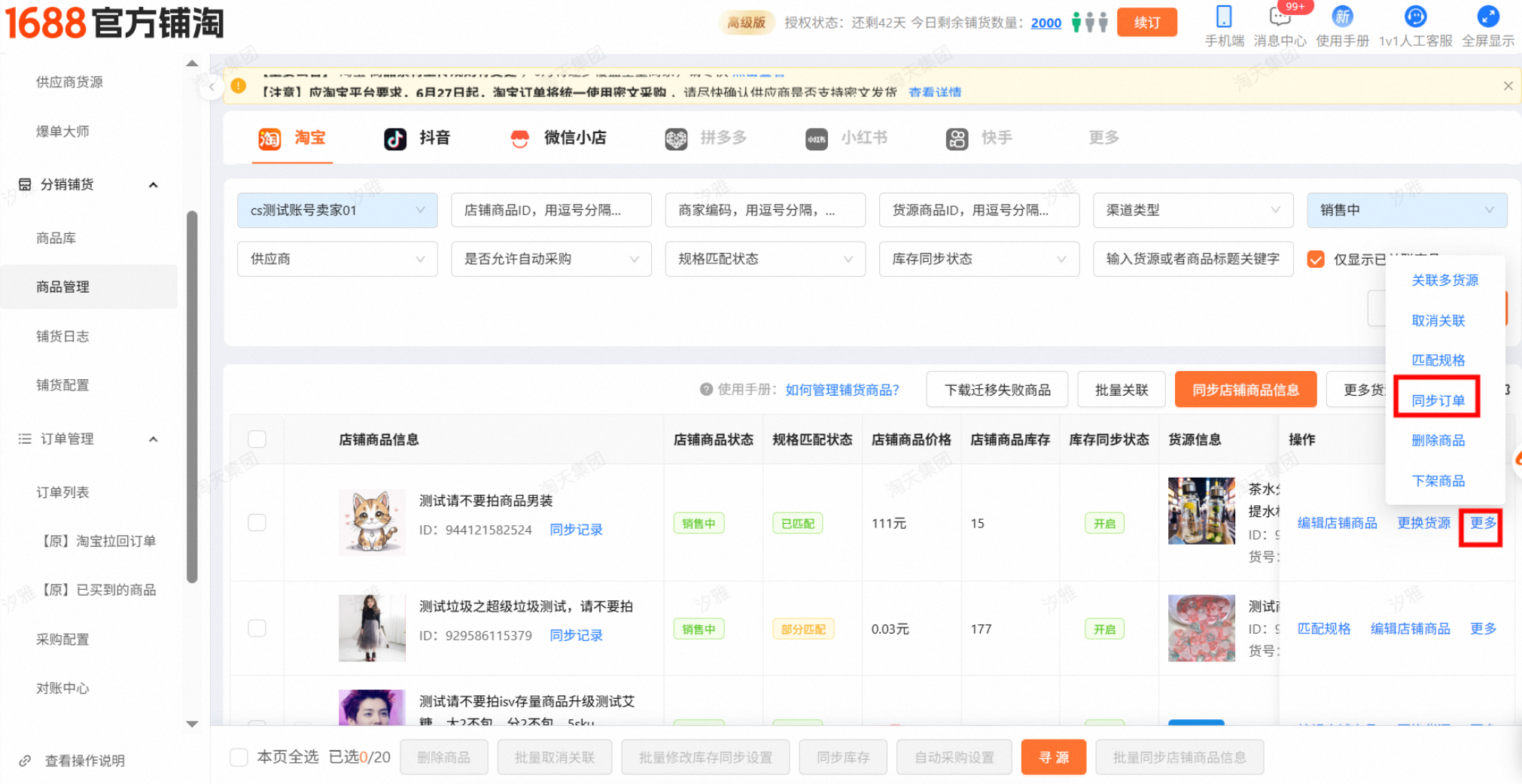Click the 寻源 orange button
The image size is (1522, 784).
tap(1054, 757)
